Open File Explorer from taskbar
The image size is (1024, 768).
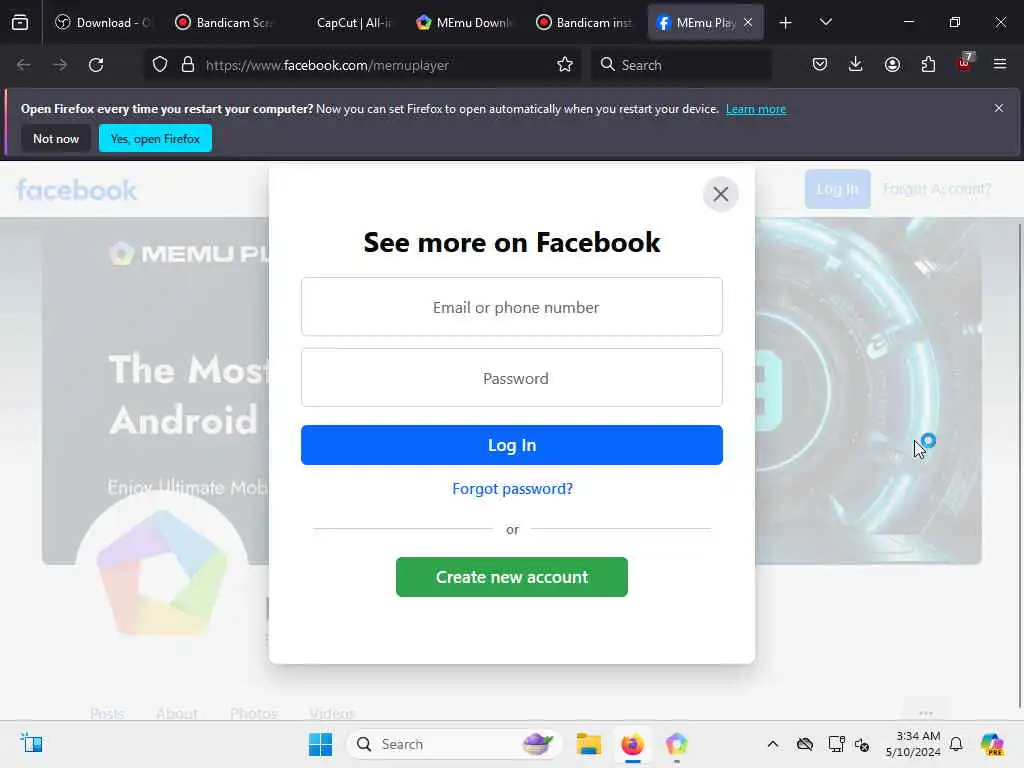(x=588, y=744)
